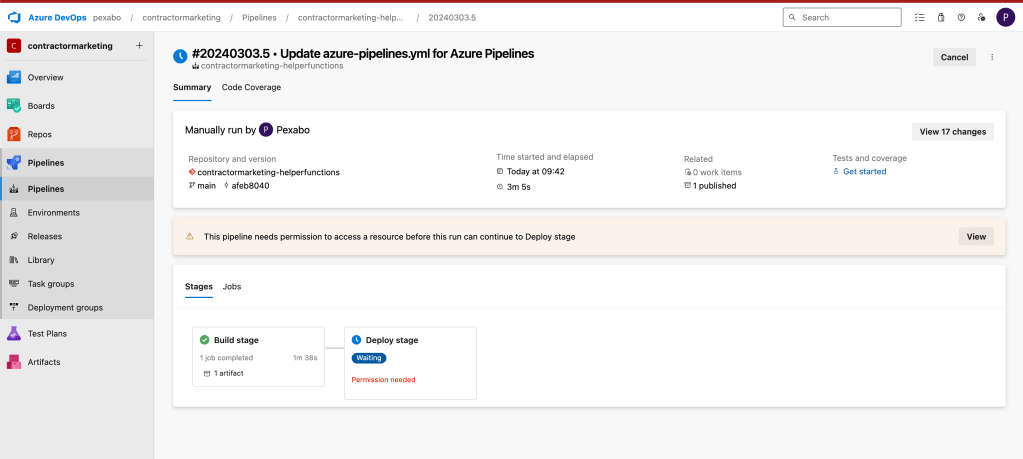Viewport: 1023px width, 459px height.
Task: Open the Pipelines breadcrumb link
Action: click(x=259, y=18)
